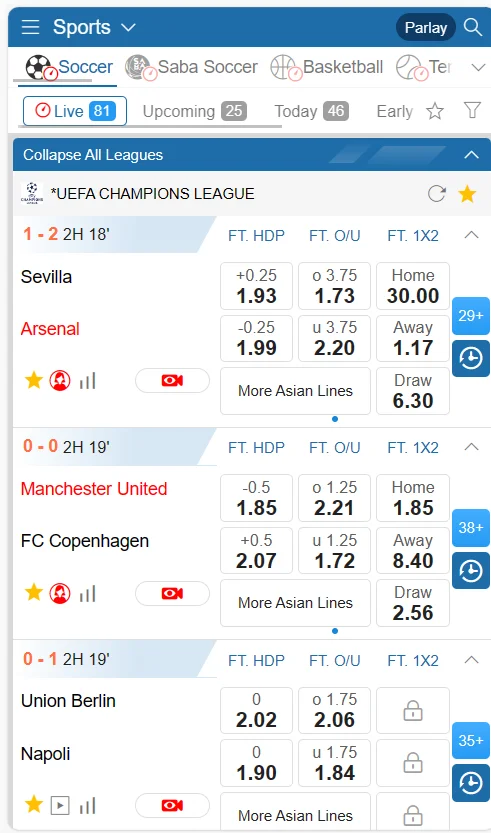Screen dimensions: 491x833
Task: Select the Basketball sport tab
Action: click(x=327, y=67)
